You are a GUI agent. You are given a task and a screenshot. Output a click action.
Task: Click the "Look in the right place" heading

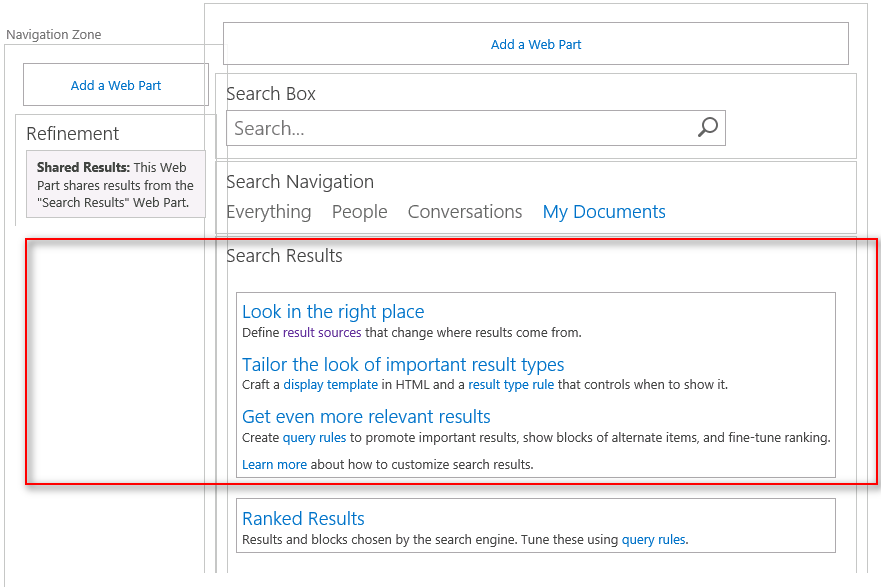(x=333, y=312)
